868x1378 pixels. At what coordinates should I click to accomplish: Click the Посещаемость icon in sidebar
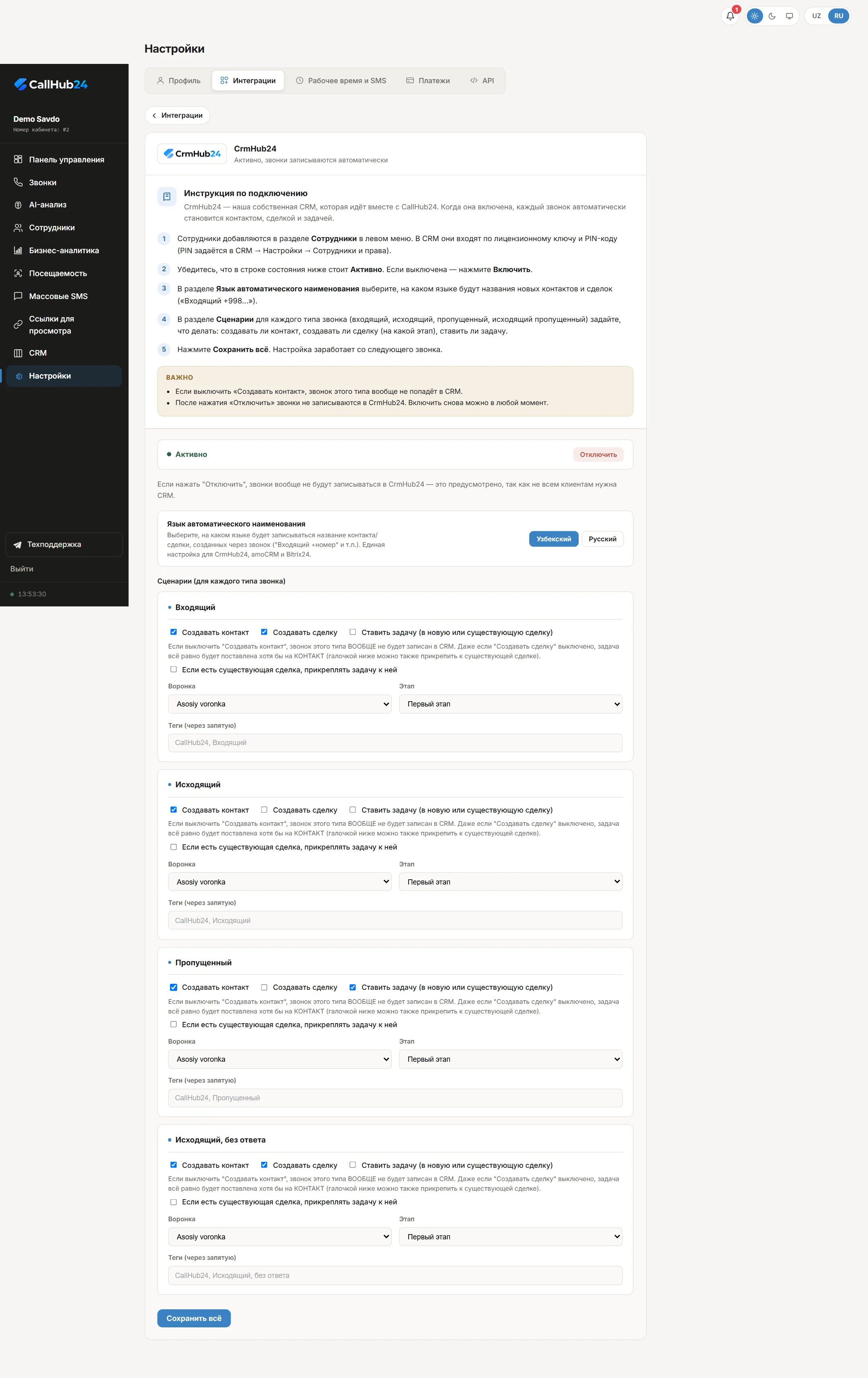[x=18, y=274]
